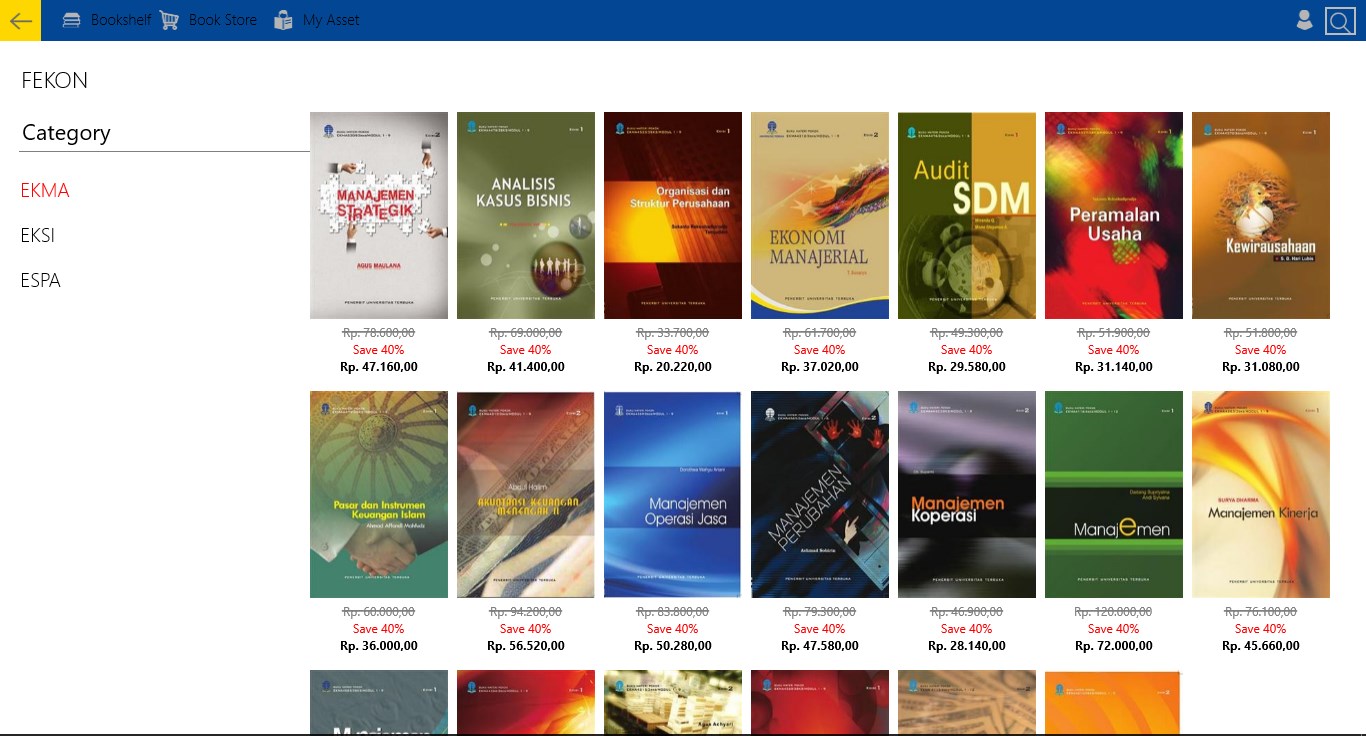Open Manajemen Kinerja book cover
This screenshot has width=1366, height=736.
coord(1261,494)
